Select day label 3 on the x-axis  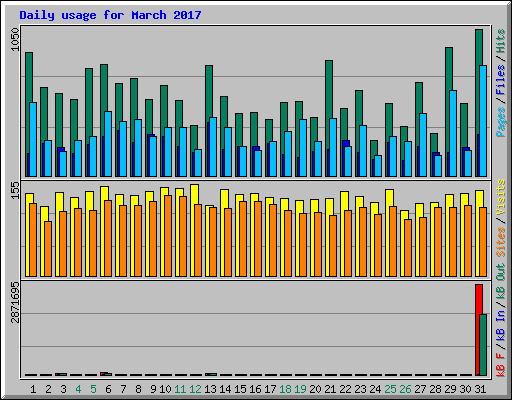(x=63, y=389)
